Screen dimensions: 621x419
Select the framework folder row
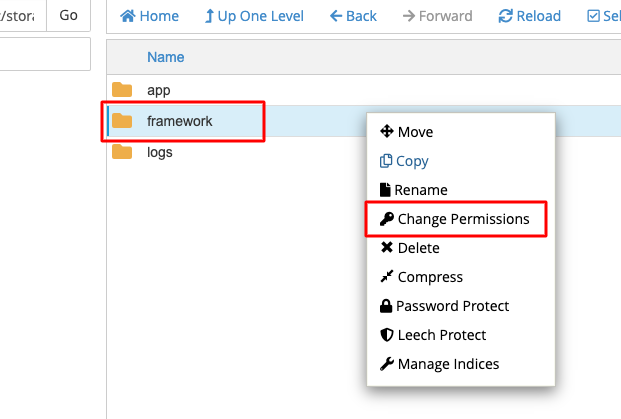pos(180,121)
